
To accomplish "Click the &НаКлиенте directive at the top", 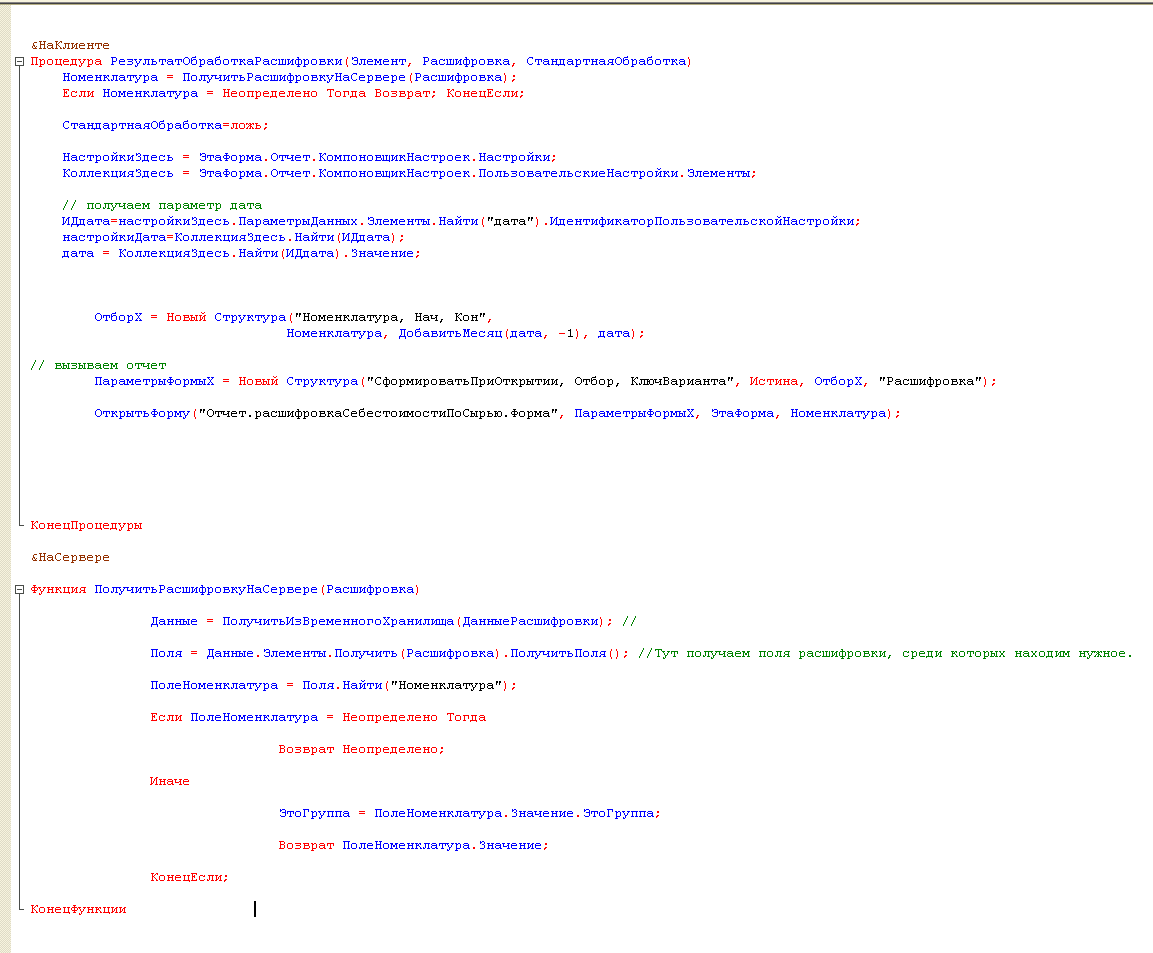I will pyautogui.click(x=70, y=45).
